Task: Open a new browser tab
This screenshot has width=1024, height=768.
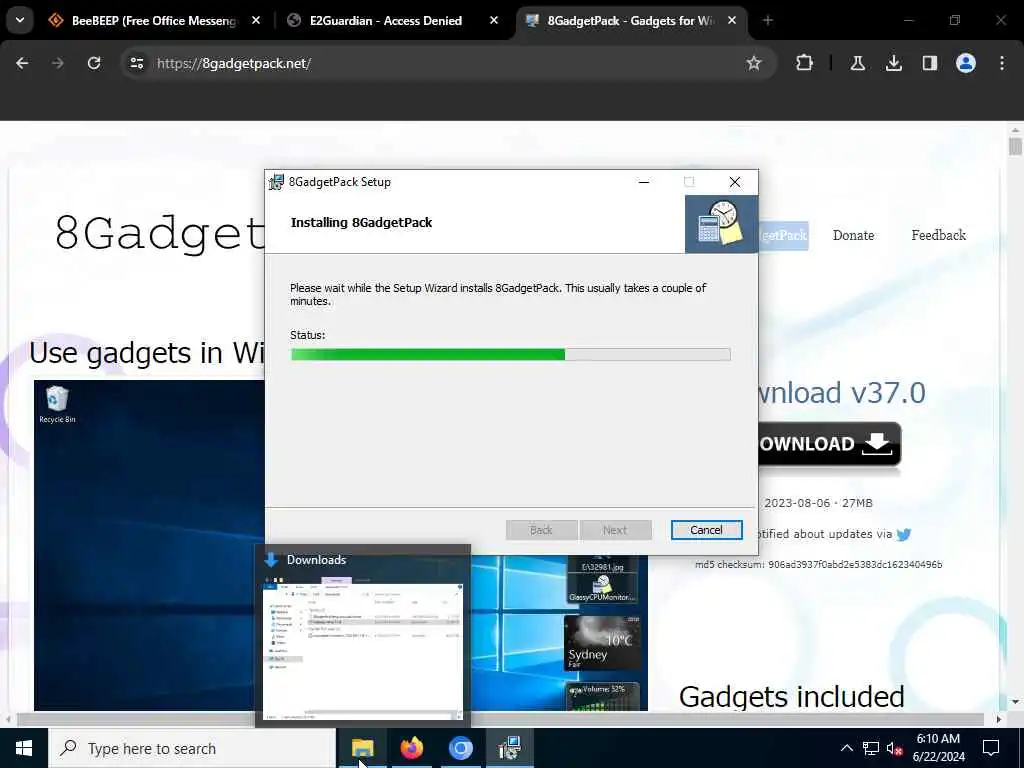Action: click(767, 21)
